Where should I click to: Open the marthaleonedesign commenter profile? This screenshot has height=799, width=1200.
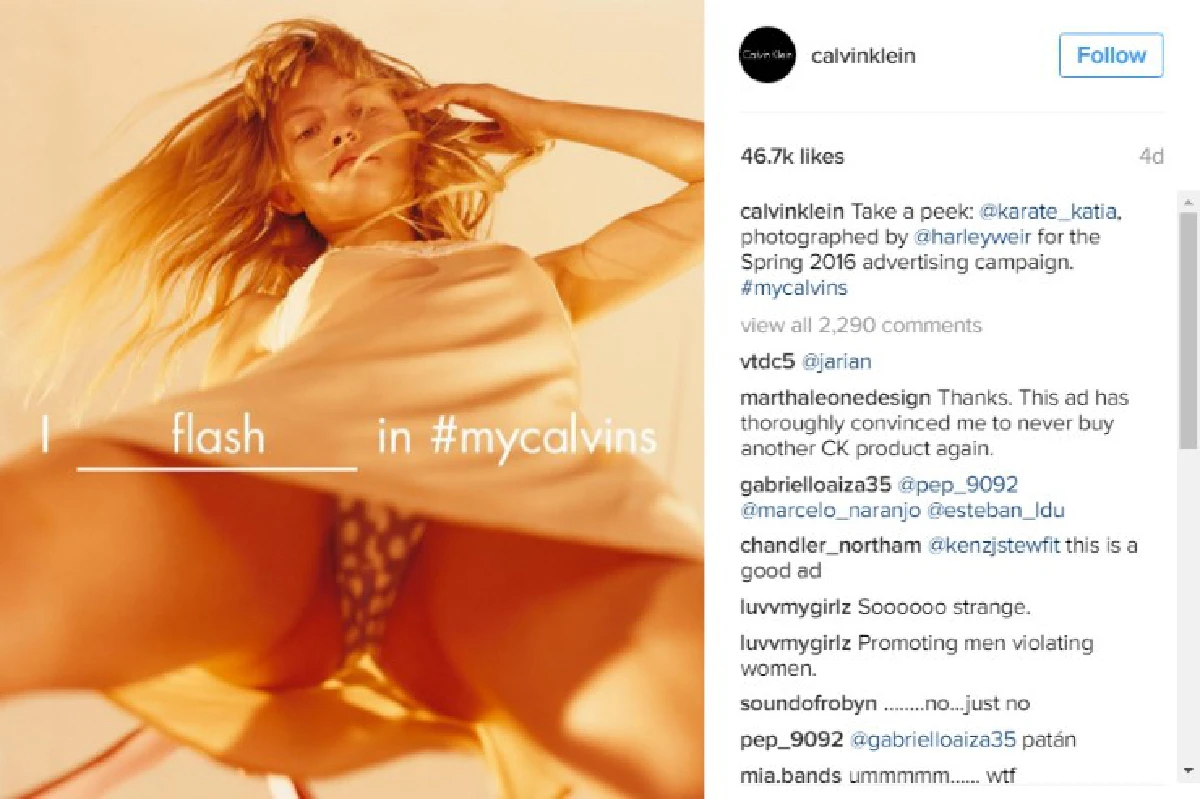[x=836, y=398]
